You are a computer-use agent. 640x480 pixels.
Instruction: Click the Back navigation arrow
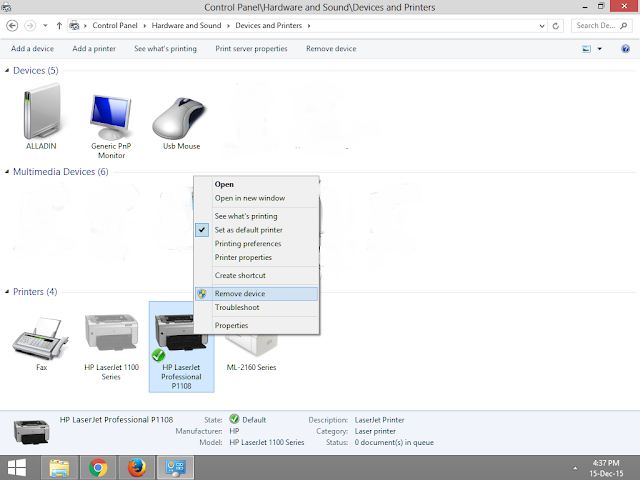[x=12, y=26]
